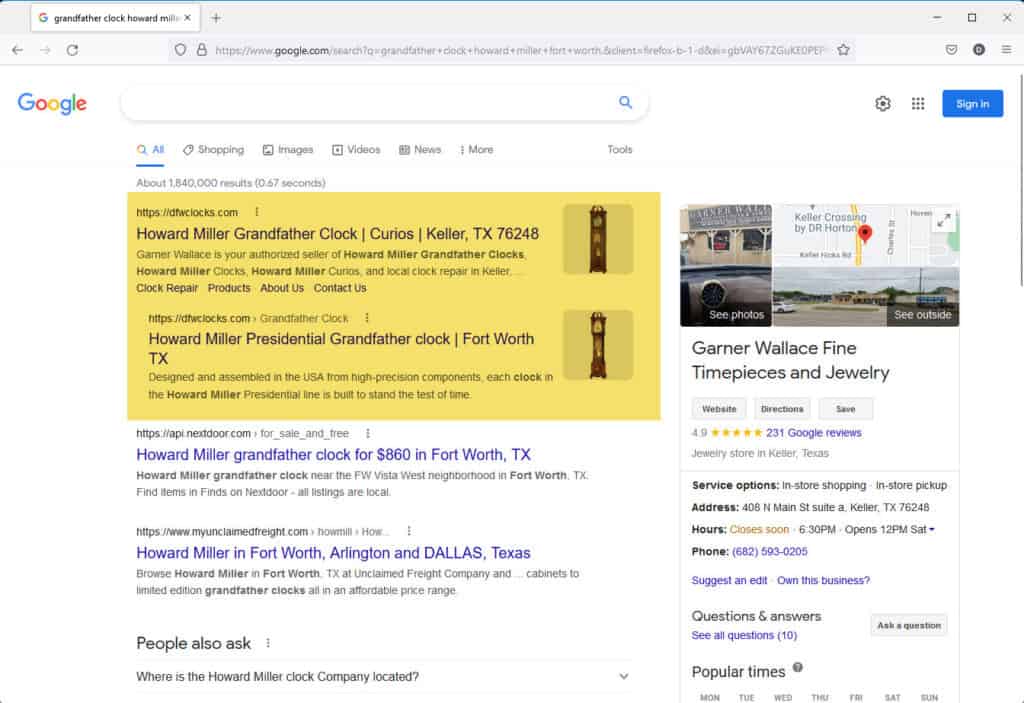Open three-dot menu beside dfwclocks.com URL
Screen dimensions: 1024x703
(257, 212)
